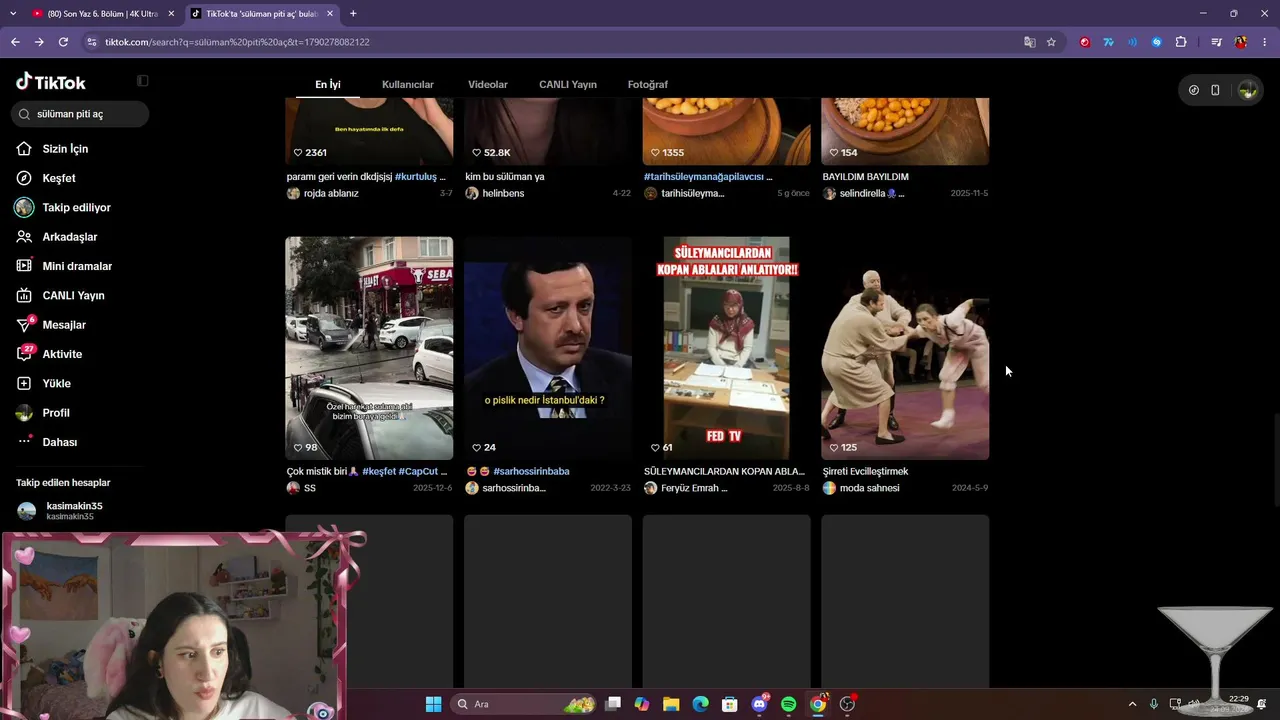Toggle the microphone icon in system tray
Image resolution: width=1280 pixels, height=720 pixels.
pos(1154,704)
